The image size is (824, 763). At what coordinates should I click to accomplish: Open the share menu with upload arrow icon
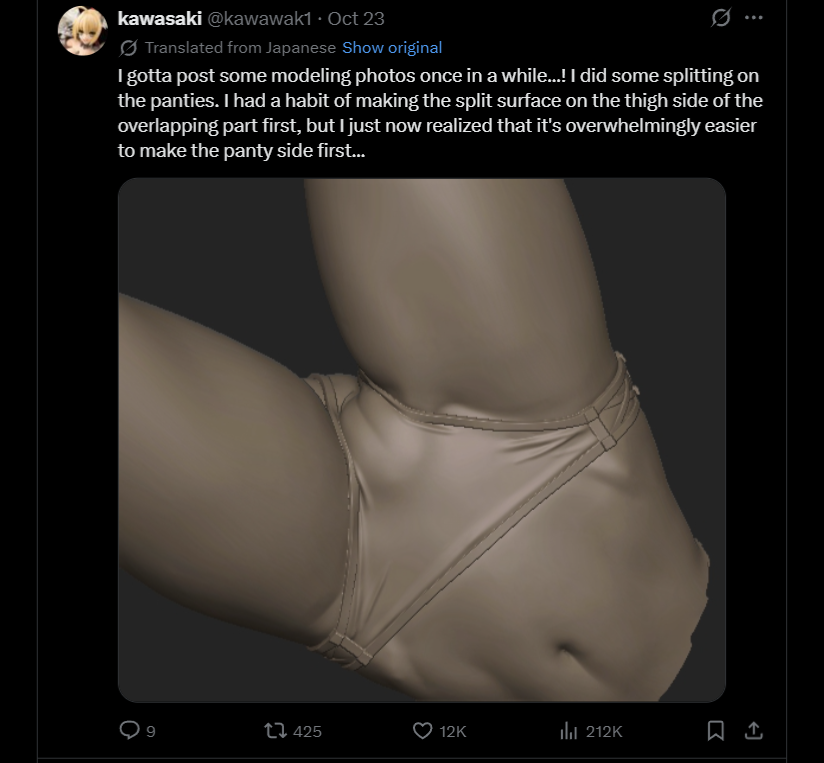(754, 730)
